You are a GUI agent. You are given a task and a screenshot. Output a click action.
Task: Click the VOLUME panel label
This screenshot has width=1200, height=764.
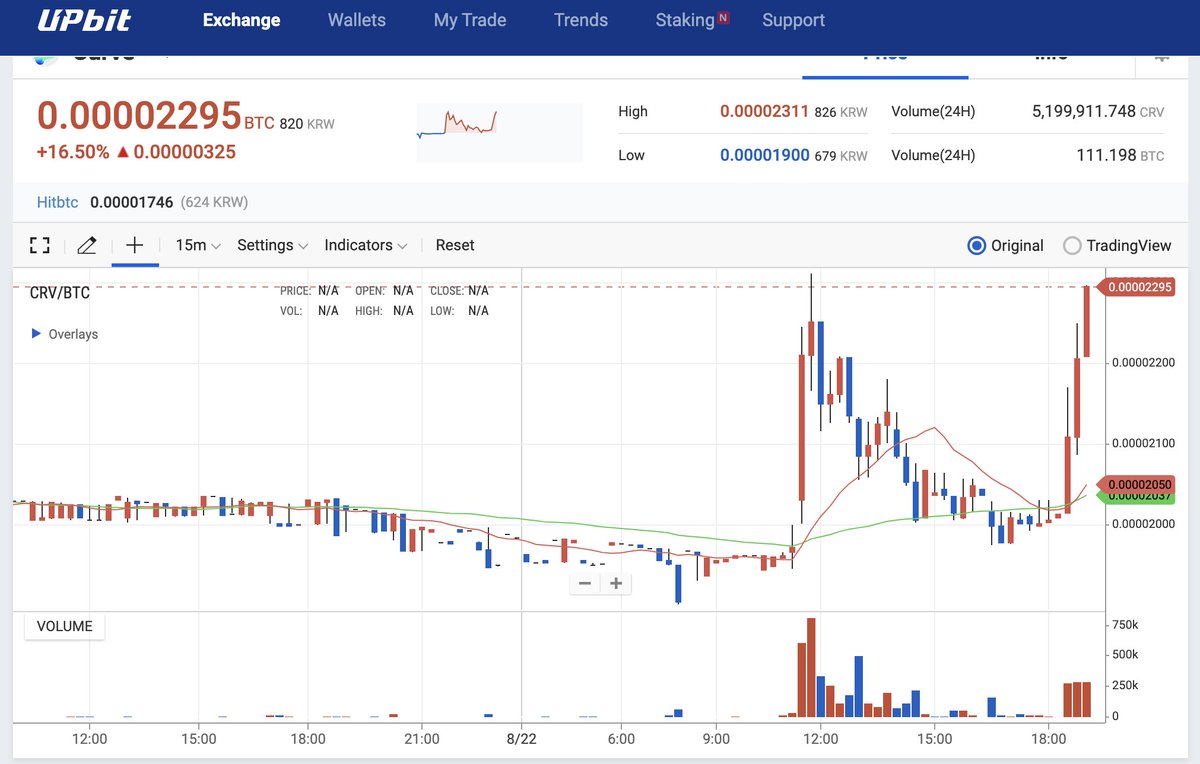65,627
